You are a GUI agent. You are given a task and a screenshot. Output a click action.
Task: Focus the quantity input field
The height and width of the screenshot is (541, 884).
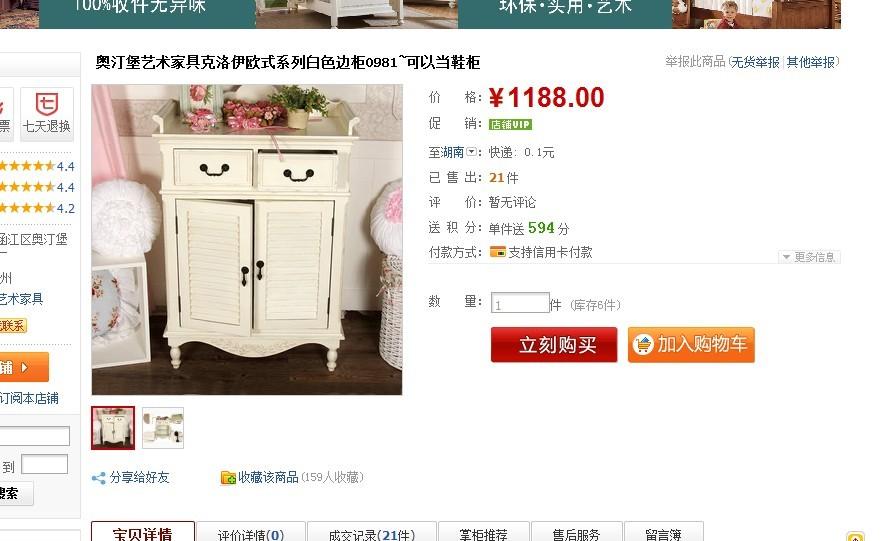[x=520, y=303]
